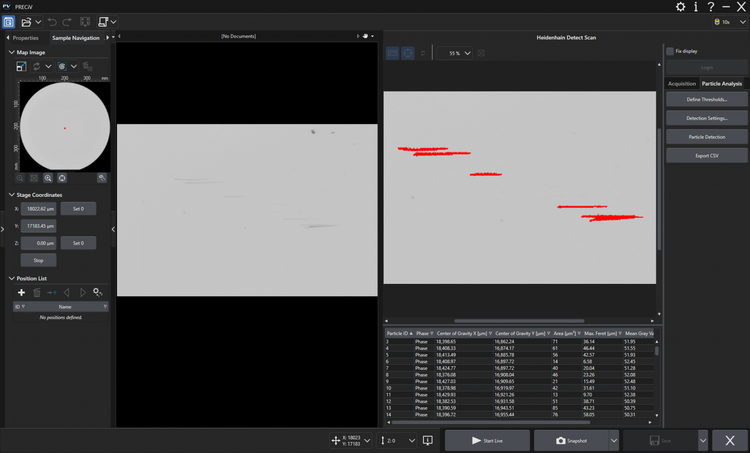750x453 pixels.
Task: Open the settings gear in title bar
Action: click(x=681, y=7)
